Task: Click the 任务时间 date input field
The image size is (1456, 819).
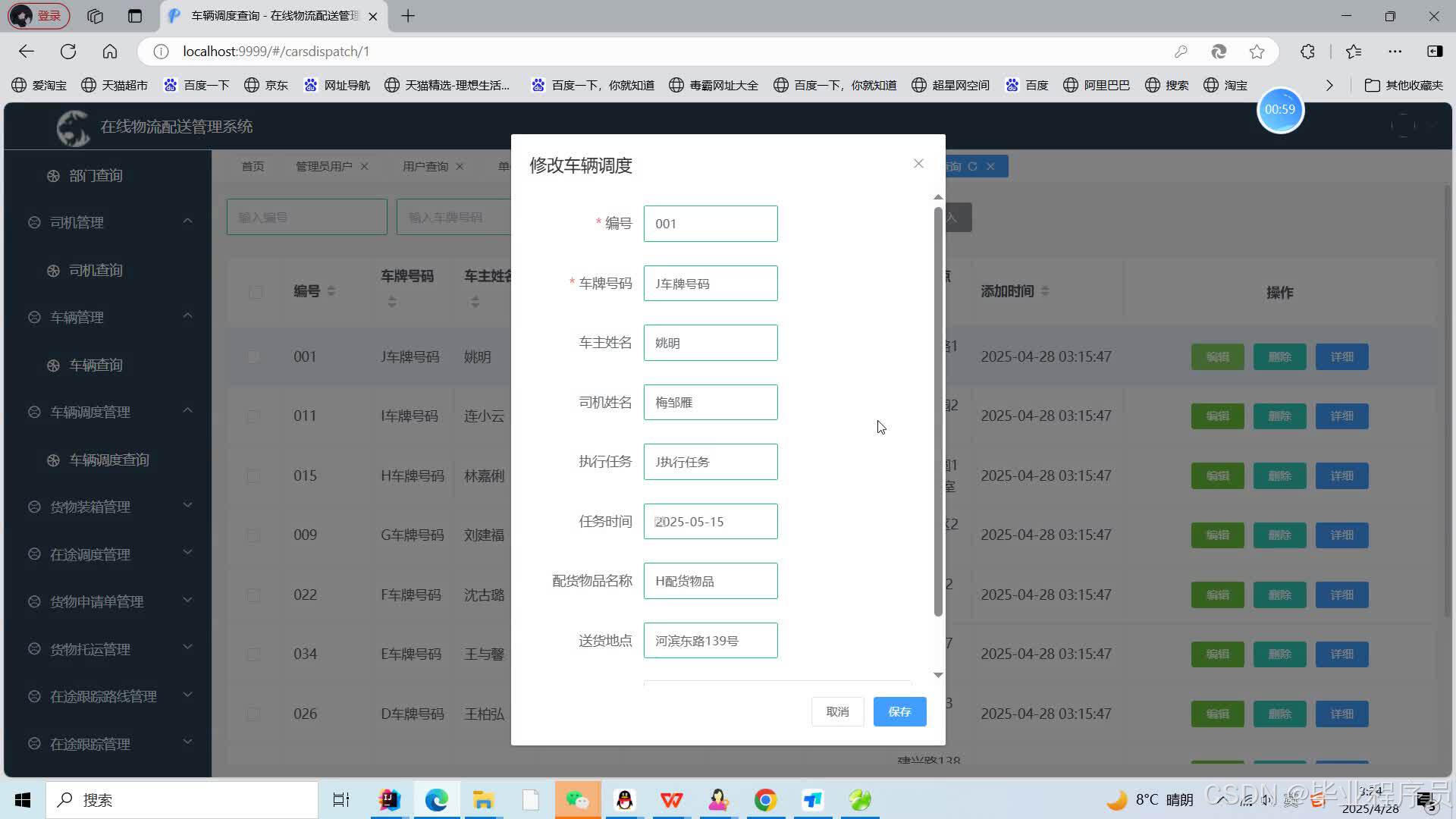Action: [710, 521]
